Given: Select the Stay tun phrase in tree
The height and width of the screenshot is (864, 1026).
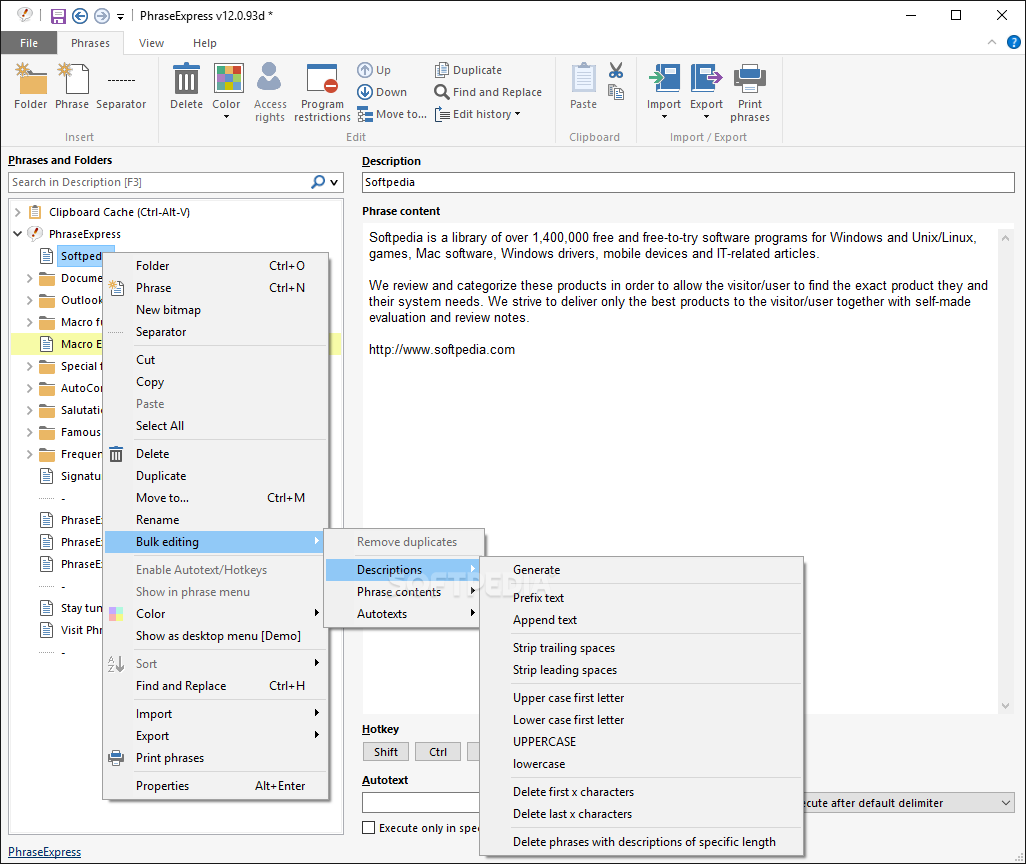Looking at the screenshot, I should 81,607.
